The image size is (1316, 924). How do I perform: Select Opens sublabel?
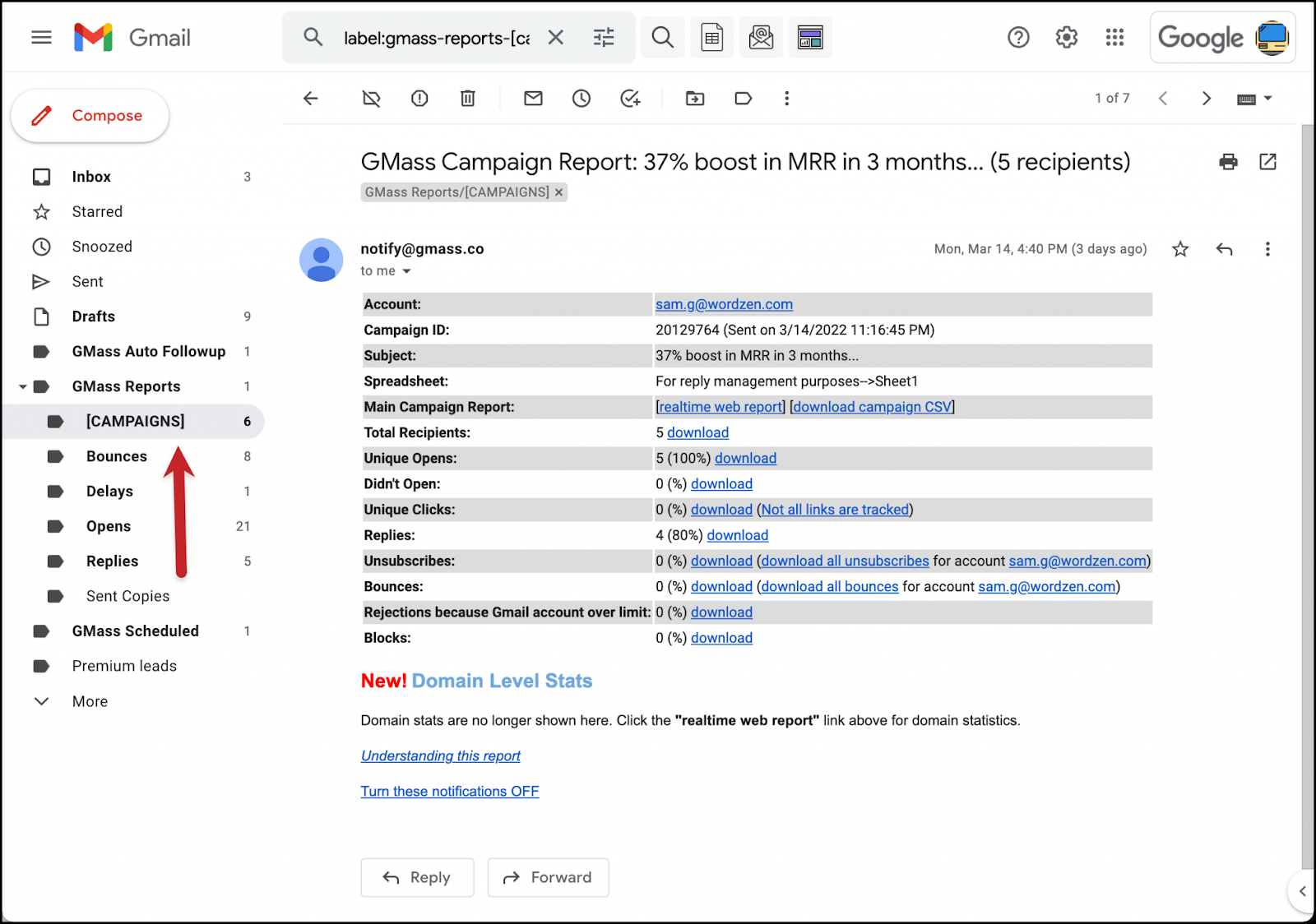[134, 526]
